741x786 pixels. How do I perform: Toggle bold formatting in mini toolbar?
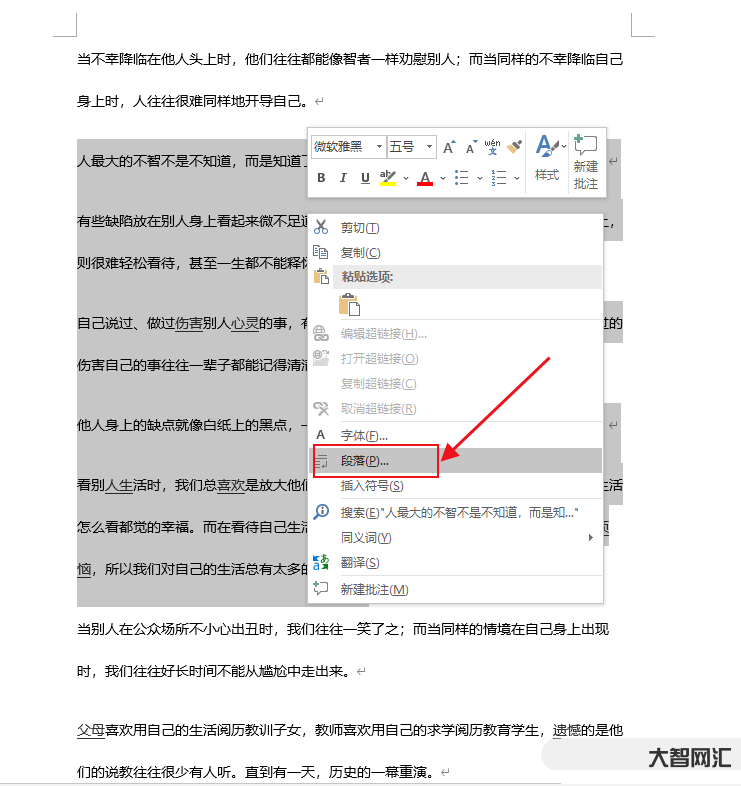(x=321, y=178)
